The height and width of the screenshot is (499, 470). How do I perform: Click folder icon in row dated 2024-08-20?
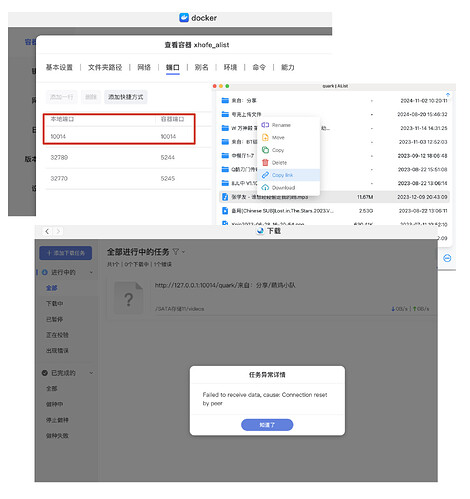(x=225, y=114)
